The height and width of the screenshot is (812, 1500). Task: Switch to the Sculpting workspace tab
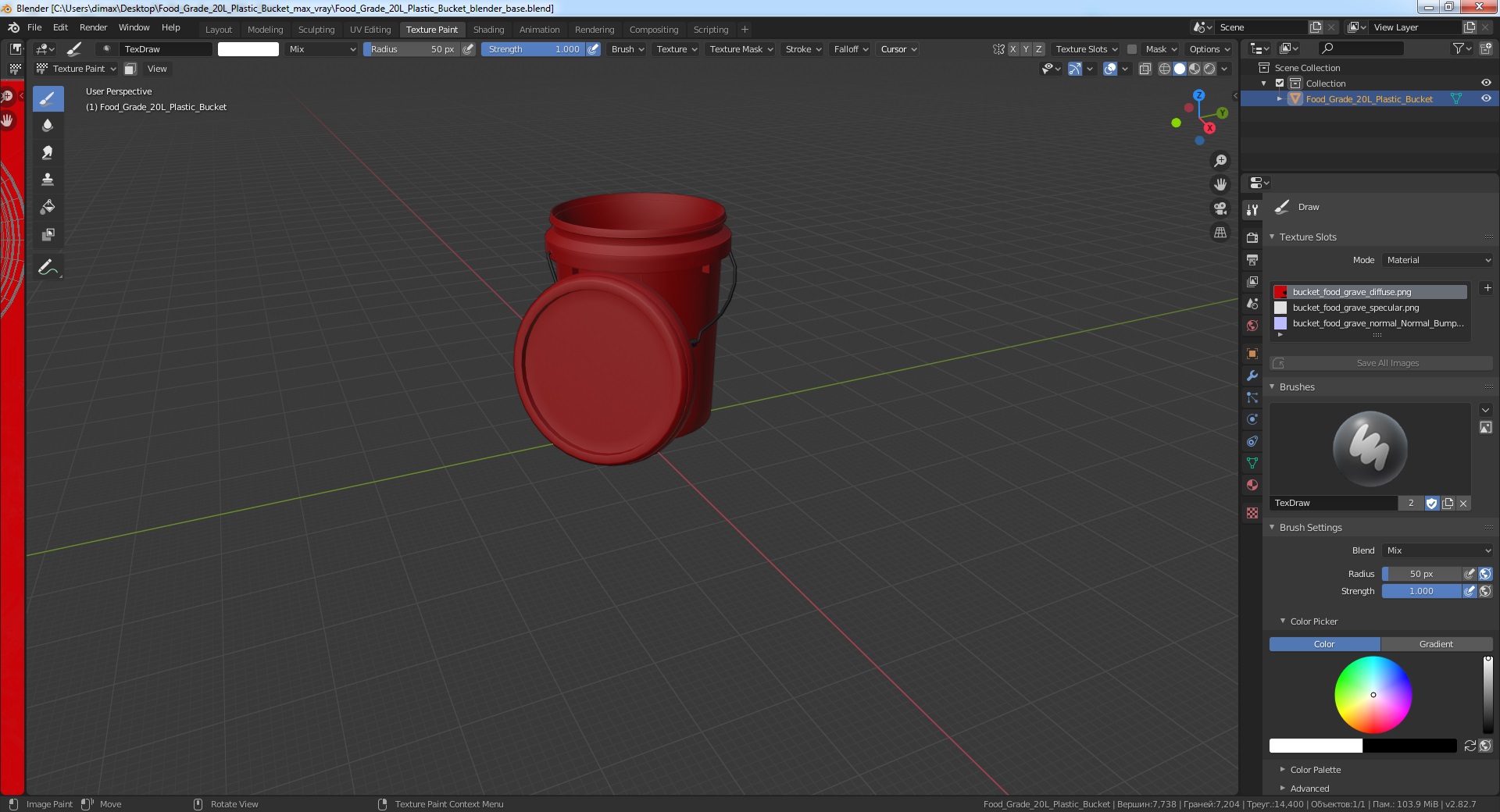click(316, 30)
